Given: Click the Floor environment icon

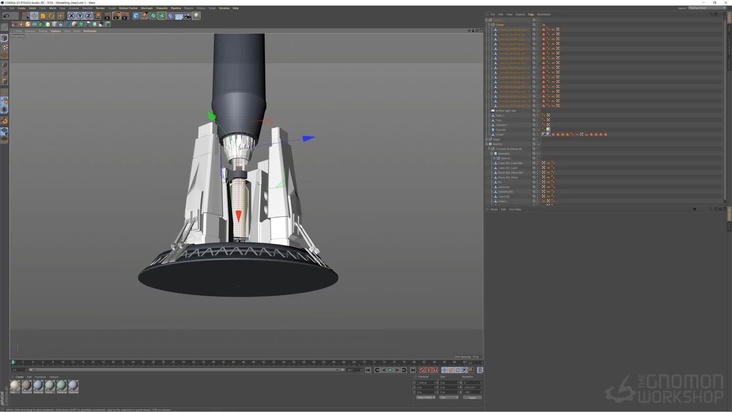Looking at the screenshot, I should coord(179,16).
